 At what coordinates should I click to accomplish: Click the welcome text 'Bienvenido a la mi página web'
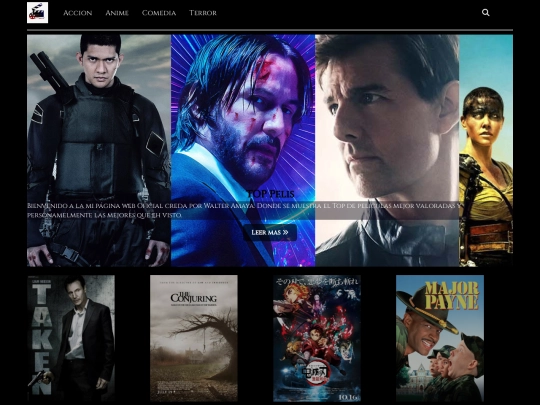coord(243,210)
